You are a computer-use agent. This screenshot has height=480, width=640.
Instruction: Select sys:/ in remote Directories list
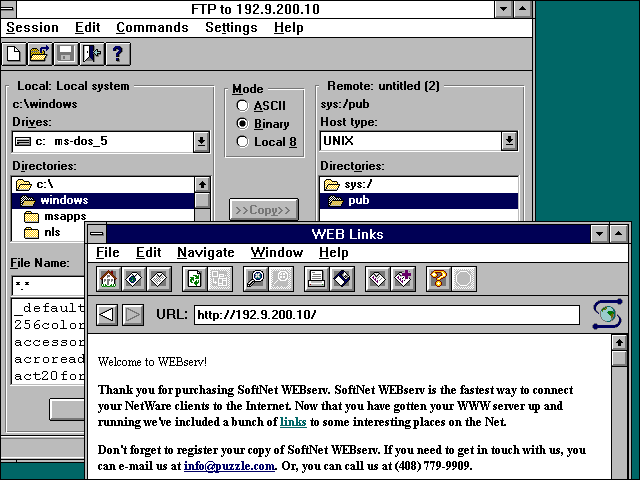pyautogui.click(x=419, y=184)
